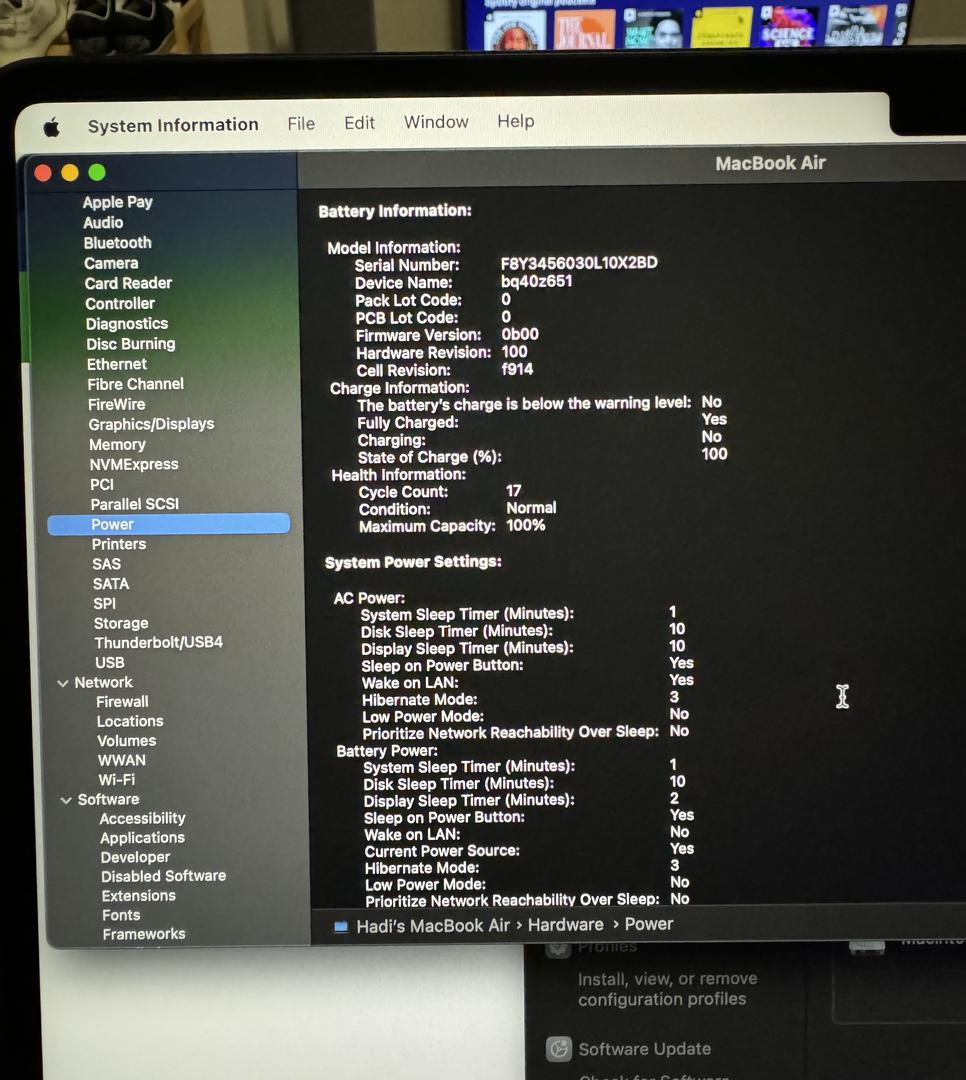Click the device name bq40z651
Image resolution: width=966 pixels, height=1080 pixels.
pos(536,281)
